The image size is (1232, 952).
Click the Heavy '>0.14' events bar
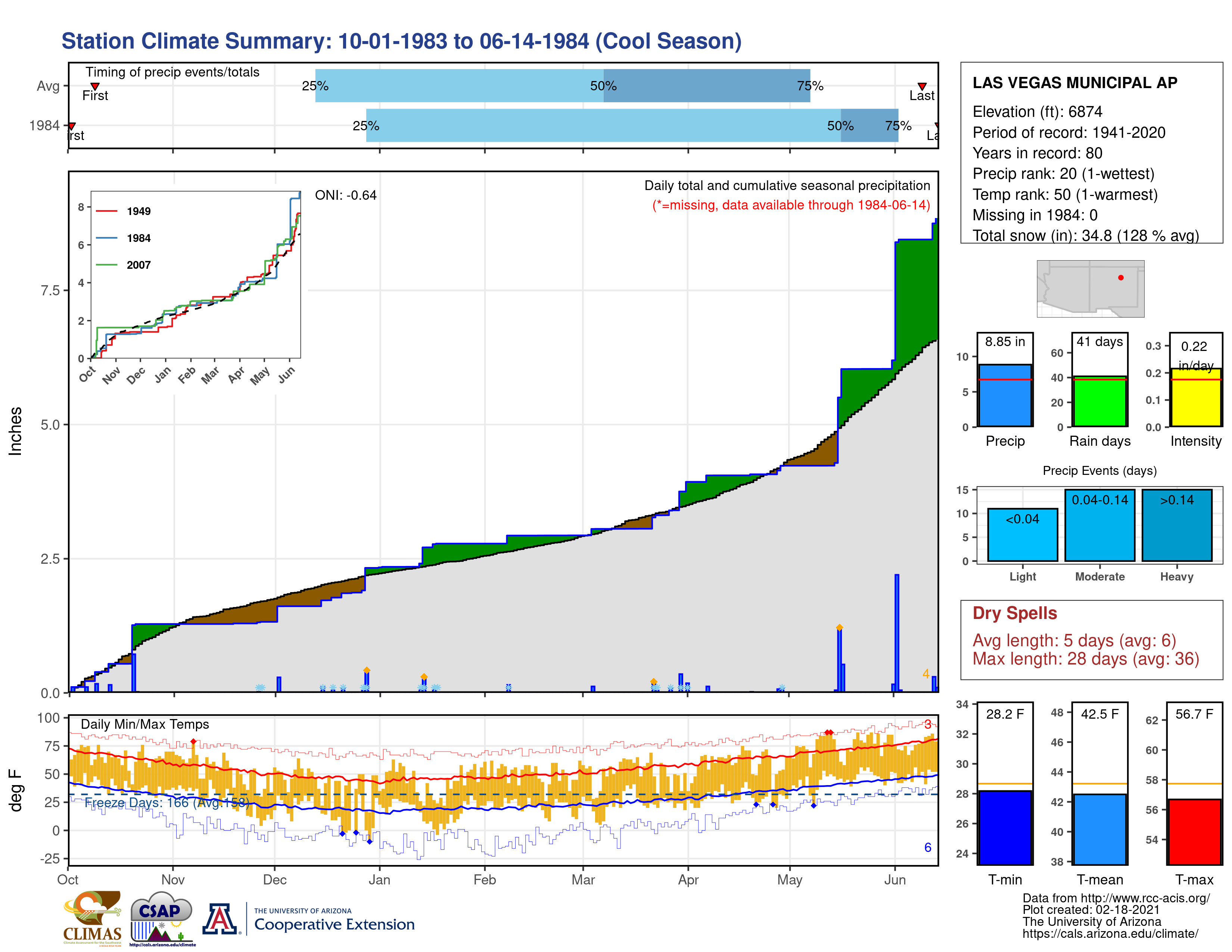click(1177, 525)
